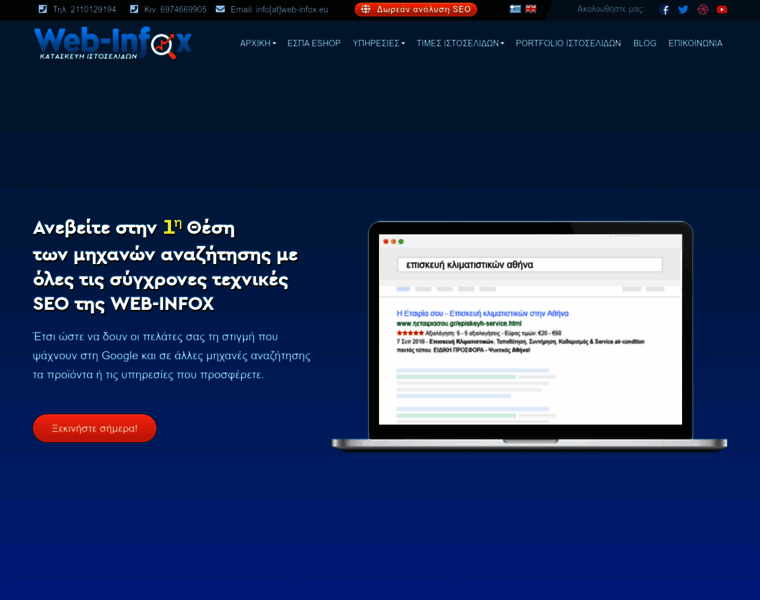The image size is (760, 600).
Task: Open the Facebook page icon
Action: [x=665, y=10]
